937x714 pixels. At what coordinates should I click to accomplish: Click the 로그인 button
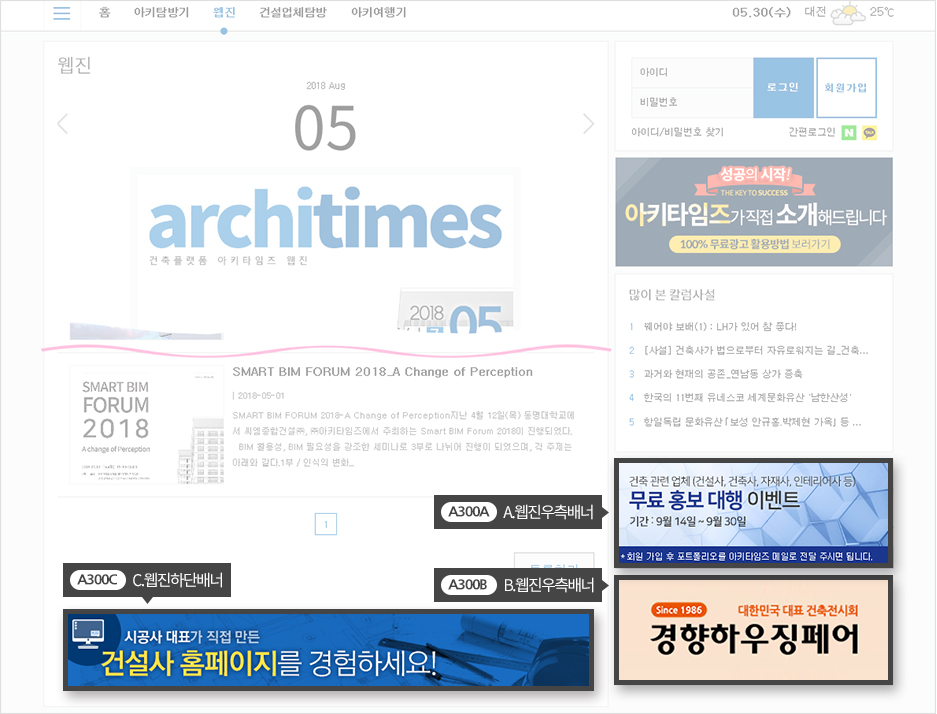(x=782, y=88)
